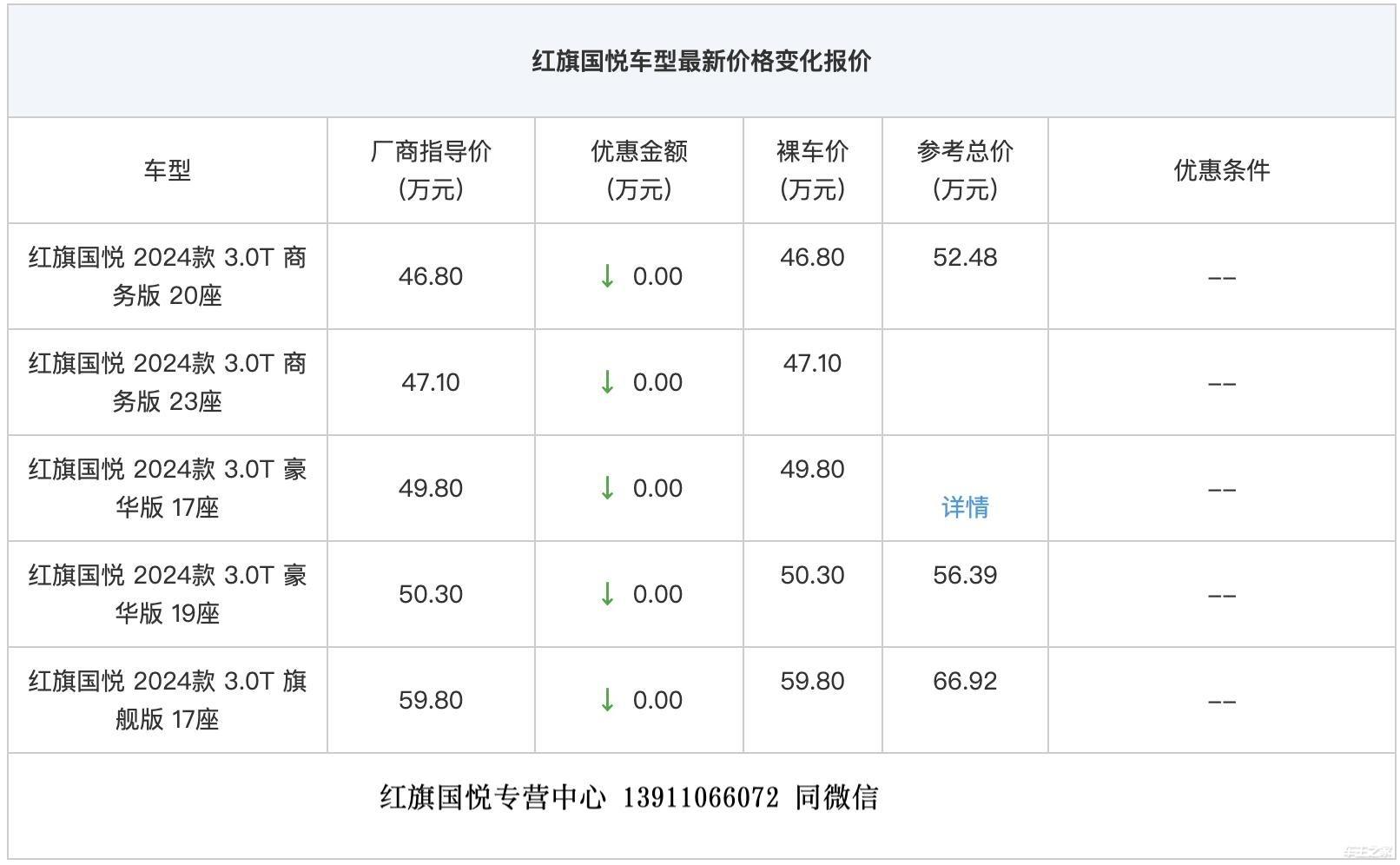Image resolution: width=1400 pixels, height=865 pixels.
Task: Click the 优惠条件 column header
Action: tap(1222, 170)
